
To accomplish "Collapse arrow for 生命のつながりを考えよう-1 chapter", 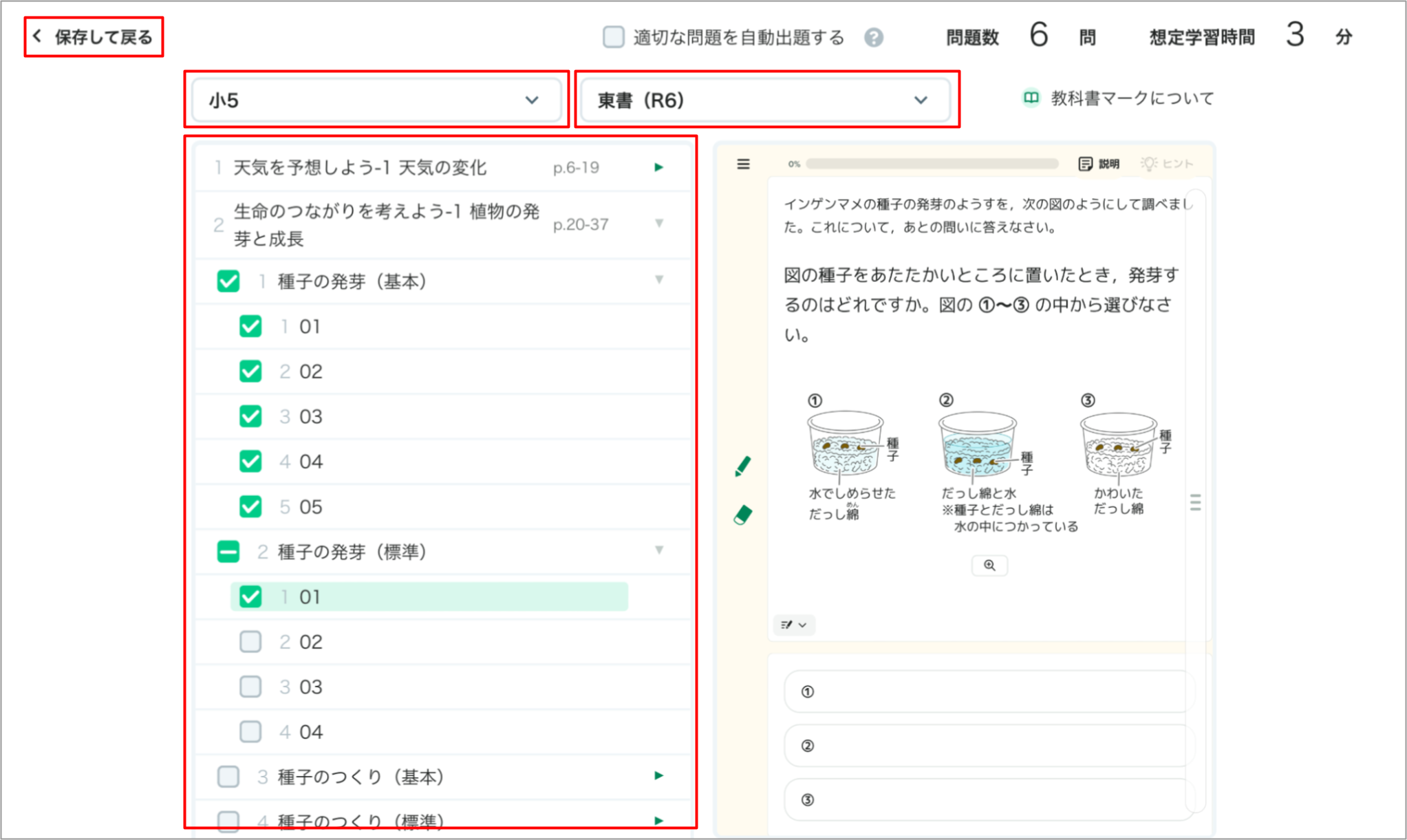I will [659, 223].
